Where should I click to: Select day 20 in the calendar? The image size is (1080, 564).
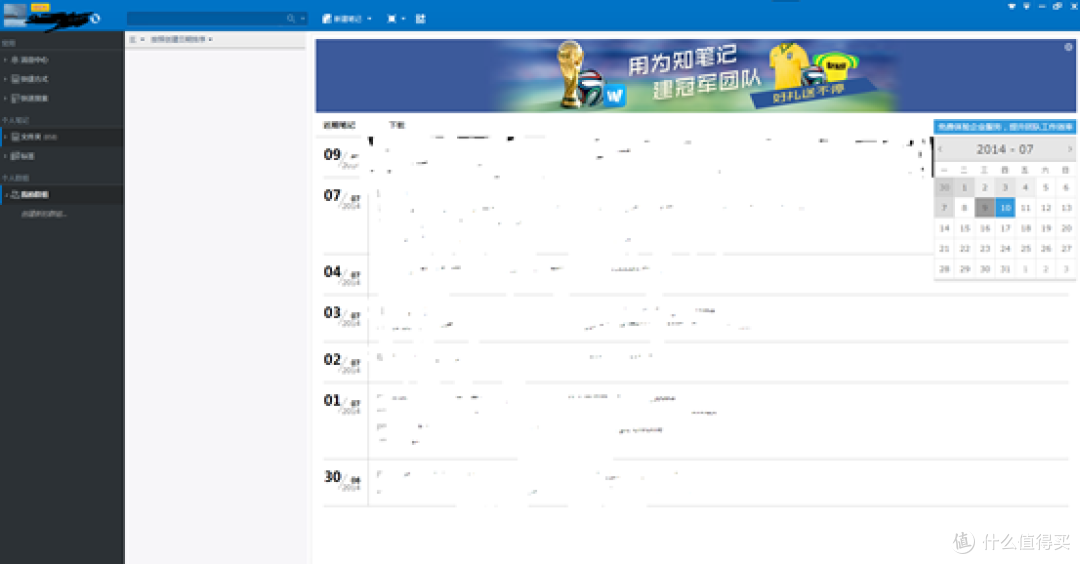coord(1066,228)
